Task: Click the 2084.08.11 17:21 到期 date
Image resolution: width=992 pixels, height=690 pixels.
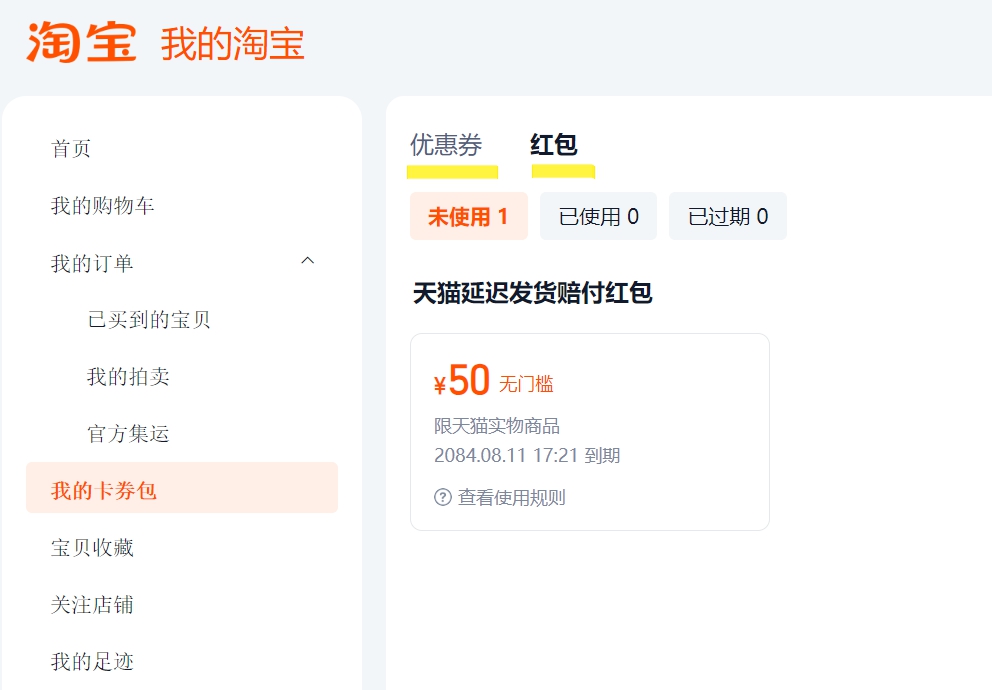Action: pos(527,455)
